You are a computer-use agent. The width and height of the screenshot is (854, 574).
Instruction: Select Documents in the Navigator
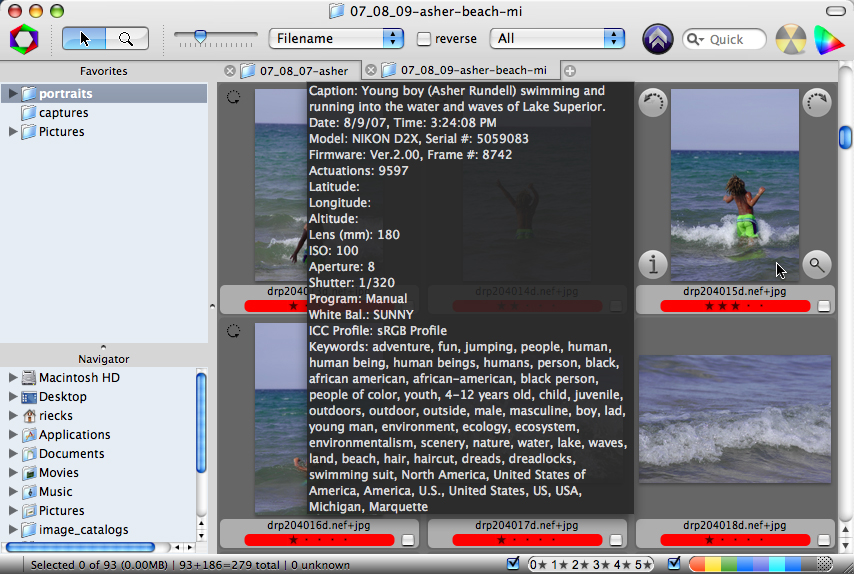[71, 453]
